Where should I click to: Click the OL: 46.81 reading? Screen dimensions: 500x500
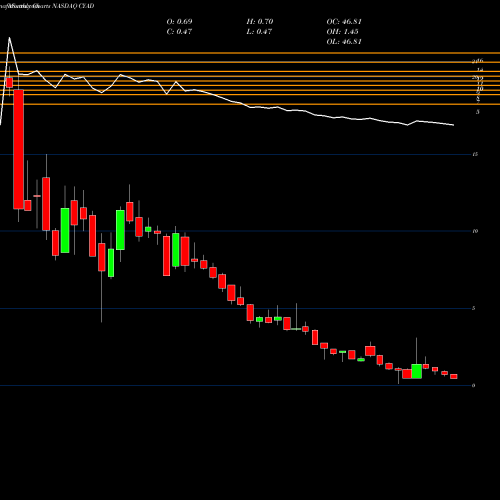344,42
